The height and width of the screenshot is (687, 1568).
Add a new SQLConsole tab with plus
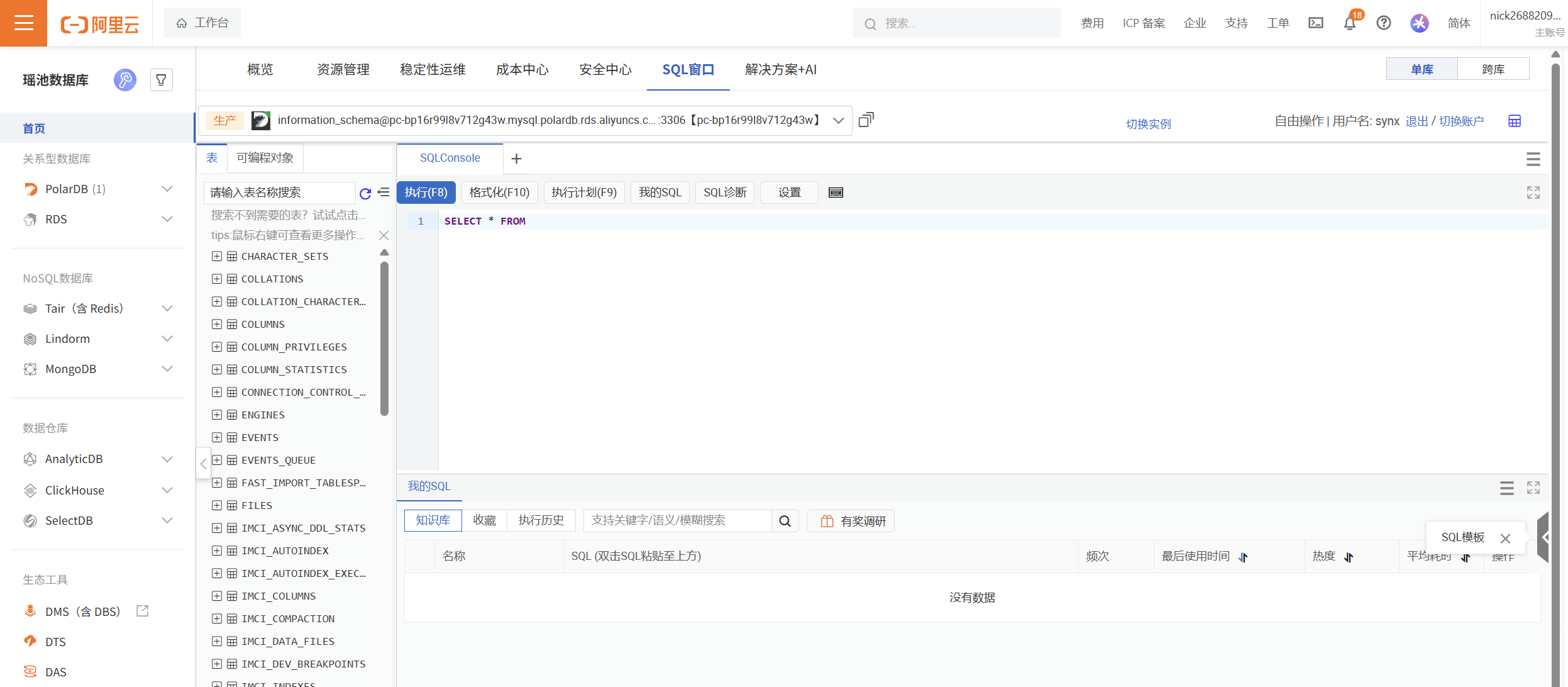tap(516, 159)
